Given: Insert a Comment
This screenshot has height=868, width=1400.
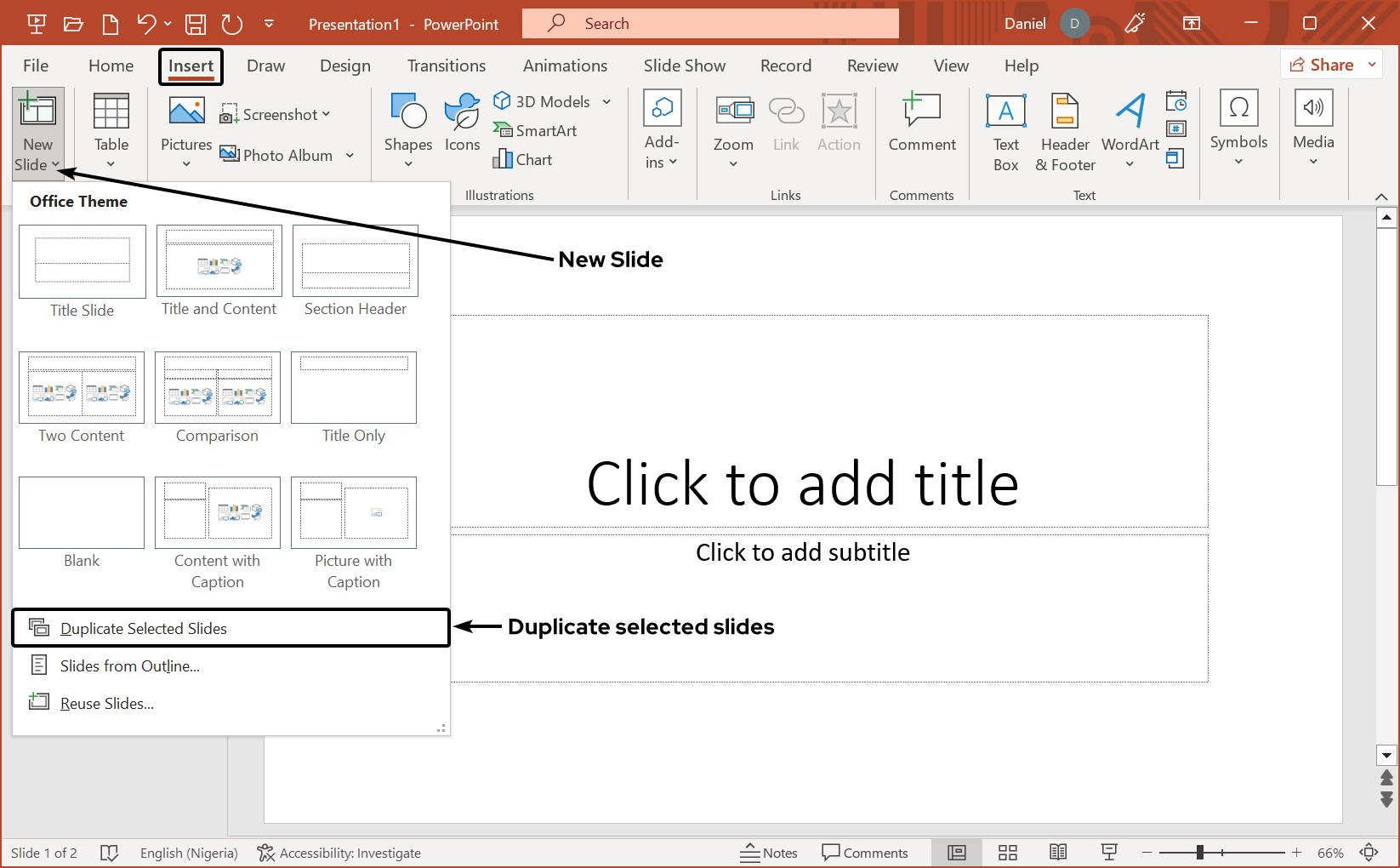Looking at the screenshot, I should 922,128.
